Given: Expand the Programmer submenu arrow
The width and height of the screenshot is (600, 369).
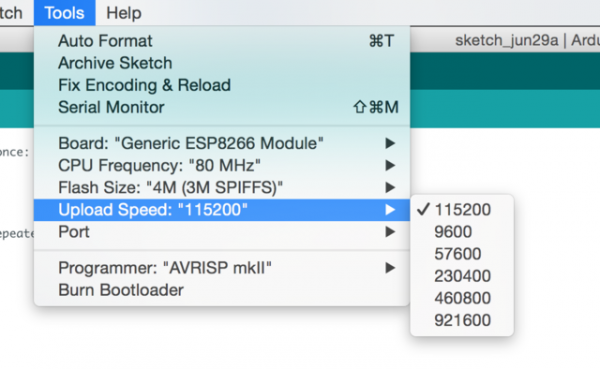Looking at the screenshot, I should (390, 268).
